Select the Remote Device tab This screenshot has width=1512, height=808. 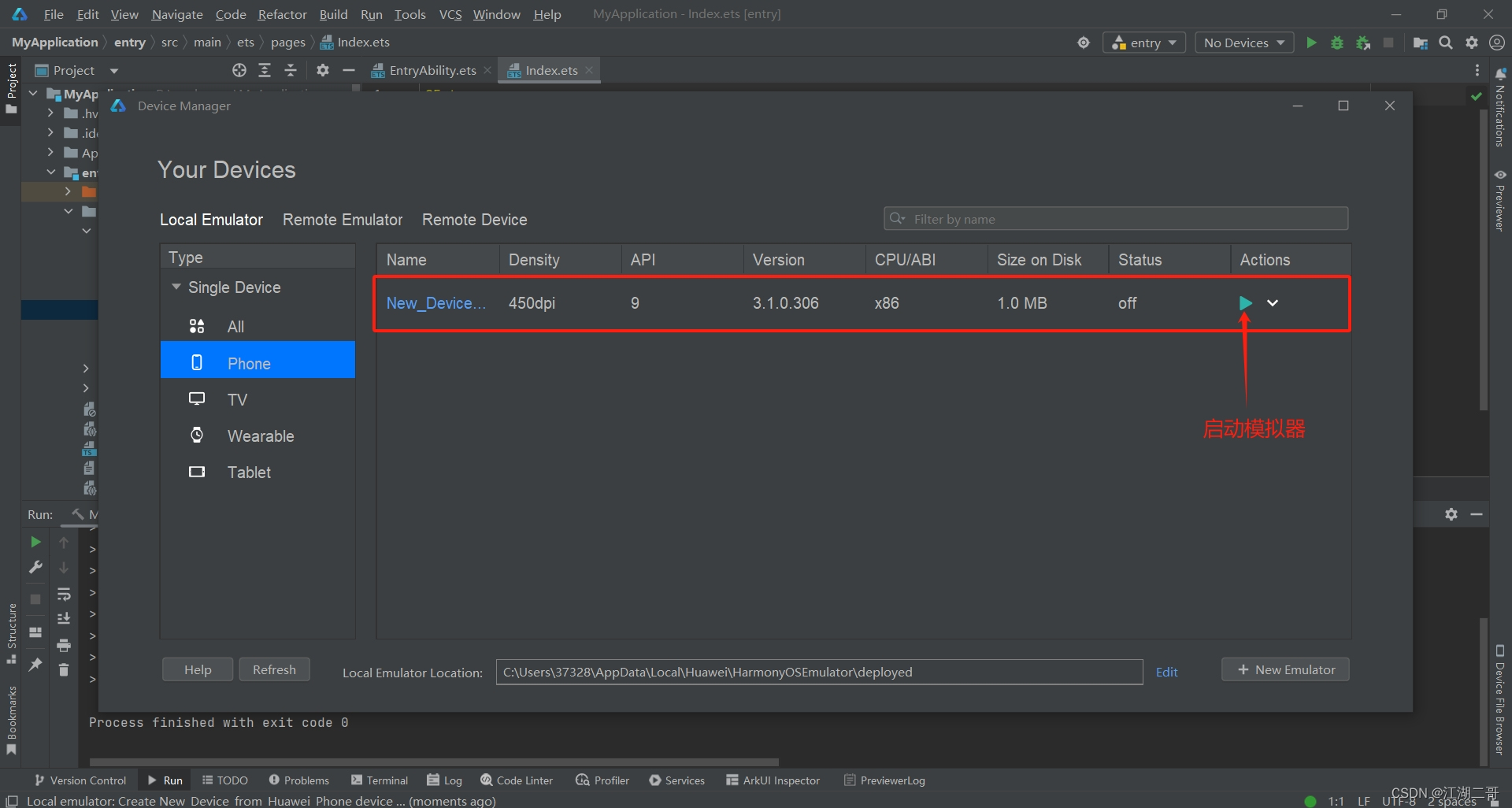pyautogui.click(x=475, y=220)
